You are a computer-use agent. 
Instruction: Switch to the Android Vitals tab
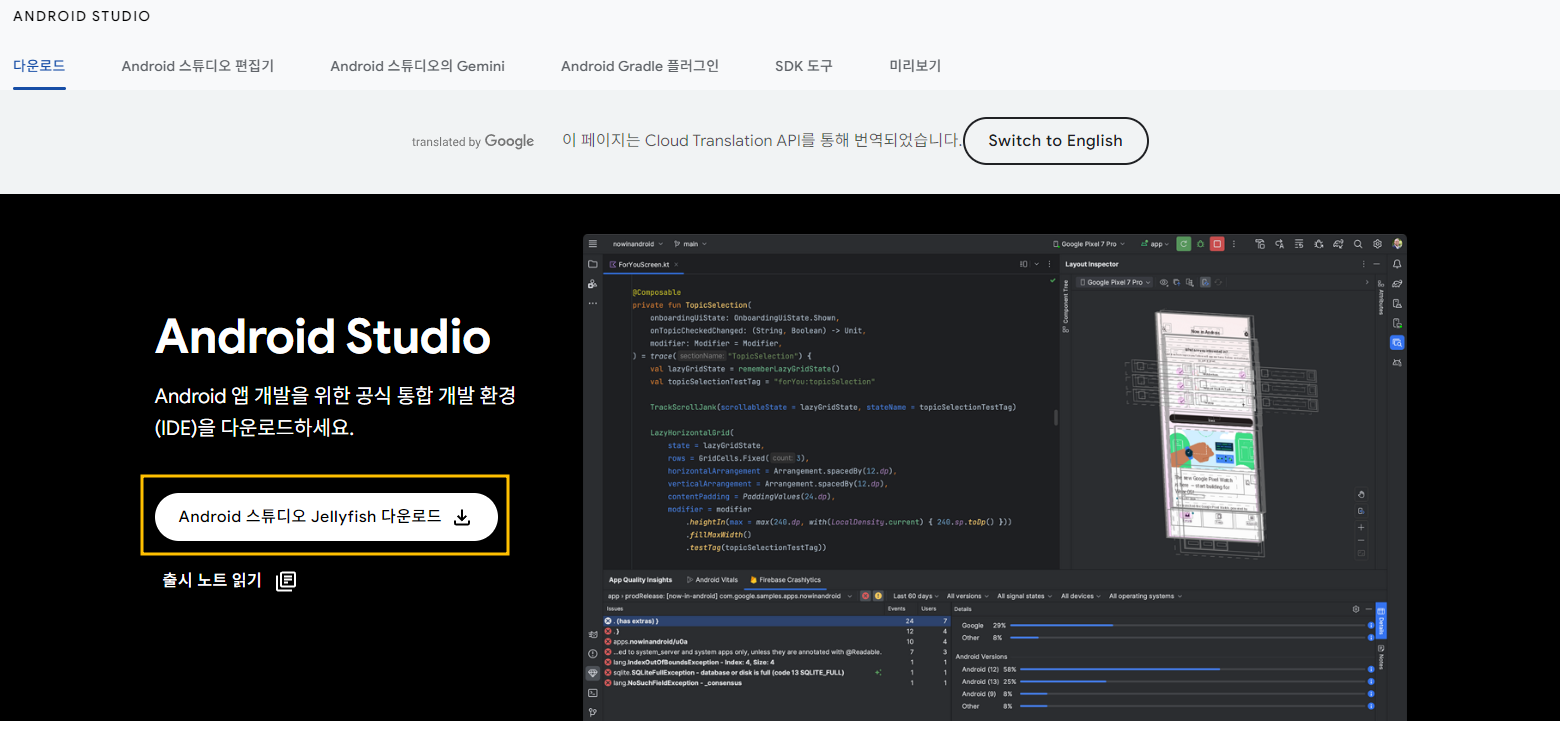tap(712, 579)
